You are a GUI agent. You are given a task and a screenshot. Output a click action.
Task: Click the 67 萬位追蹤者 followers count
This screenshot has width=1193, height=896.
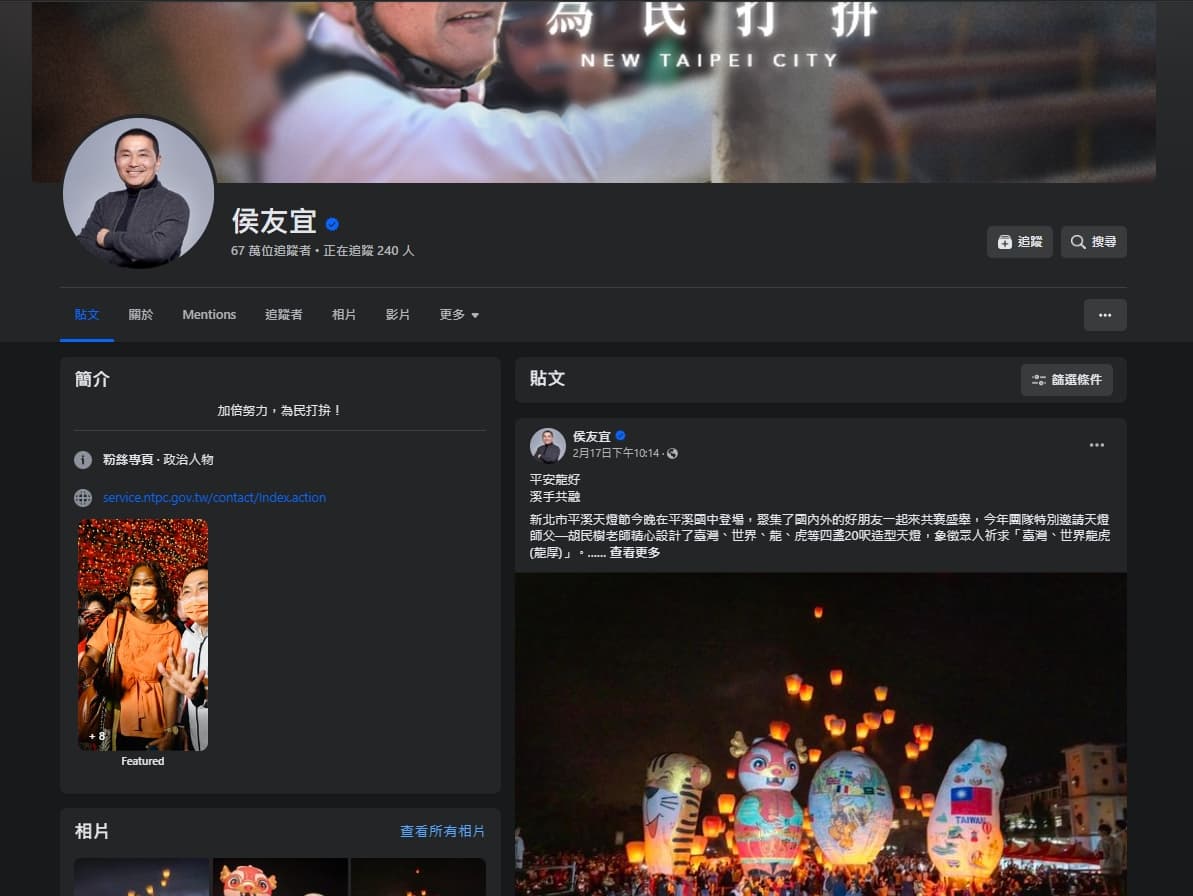(x=271, y=250)
